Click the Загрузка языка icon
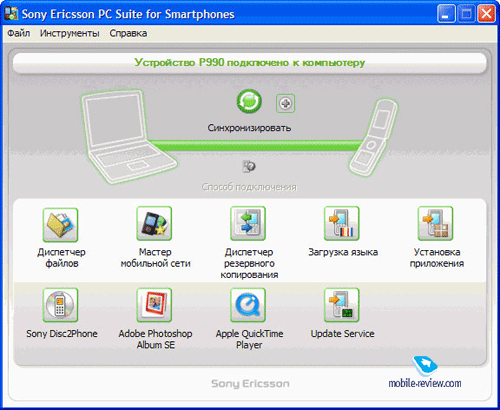 342,223
